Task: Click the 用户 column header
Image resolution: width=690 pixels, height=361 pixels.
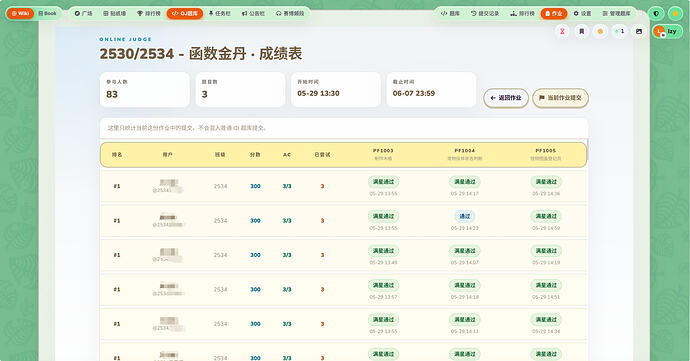Action: (x=167, y=155)
